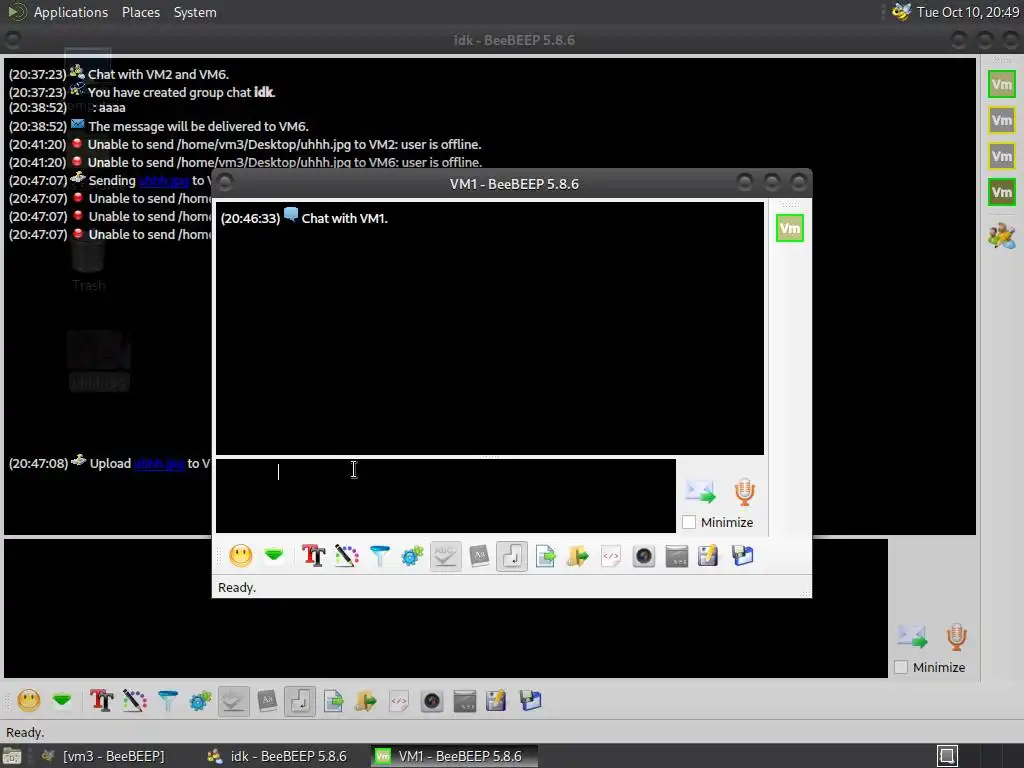Send message with envelope arrow in idk window
Screen dimensions: 1024x768
tap(912, 637)
